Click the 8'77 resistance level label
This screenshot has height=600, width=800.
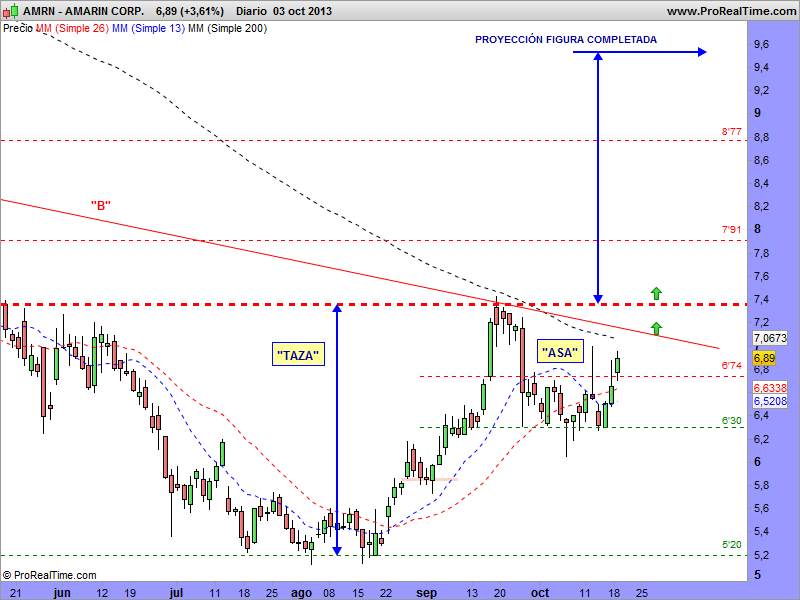(731, 132)
